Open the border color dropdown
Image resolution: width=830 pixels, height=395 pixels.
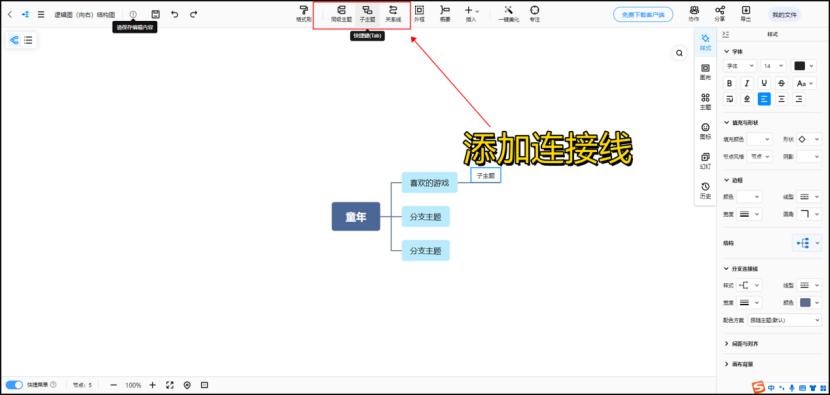coord(750,196)
